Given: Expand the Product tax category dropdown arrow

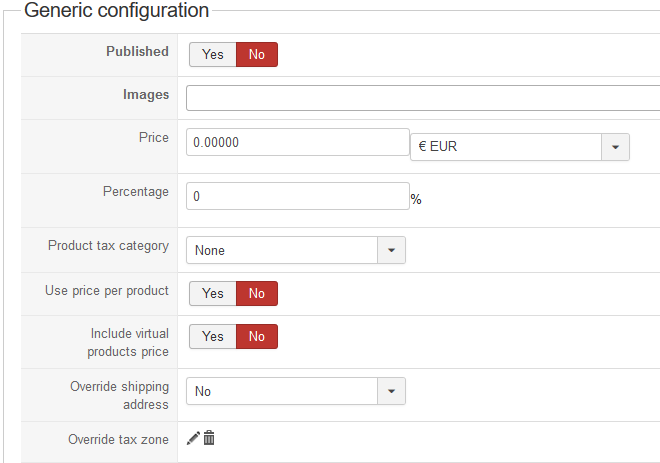Looking at the screenshot, I should [391, 250].
